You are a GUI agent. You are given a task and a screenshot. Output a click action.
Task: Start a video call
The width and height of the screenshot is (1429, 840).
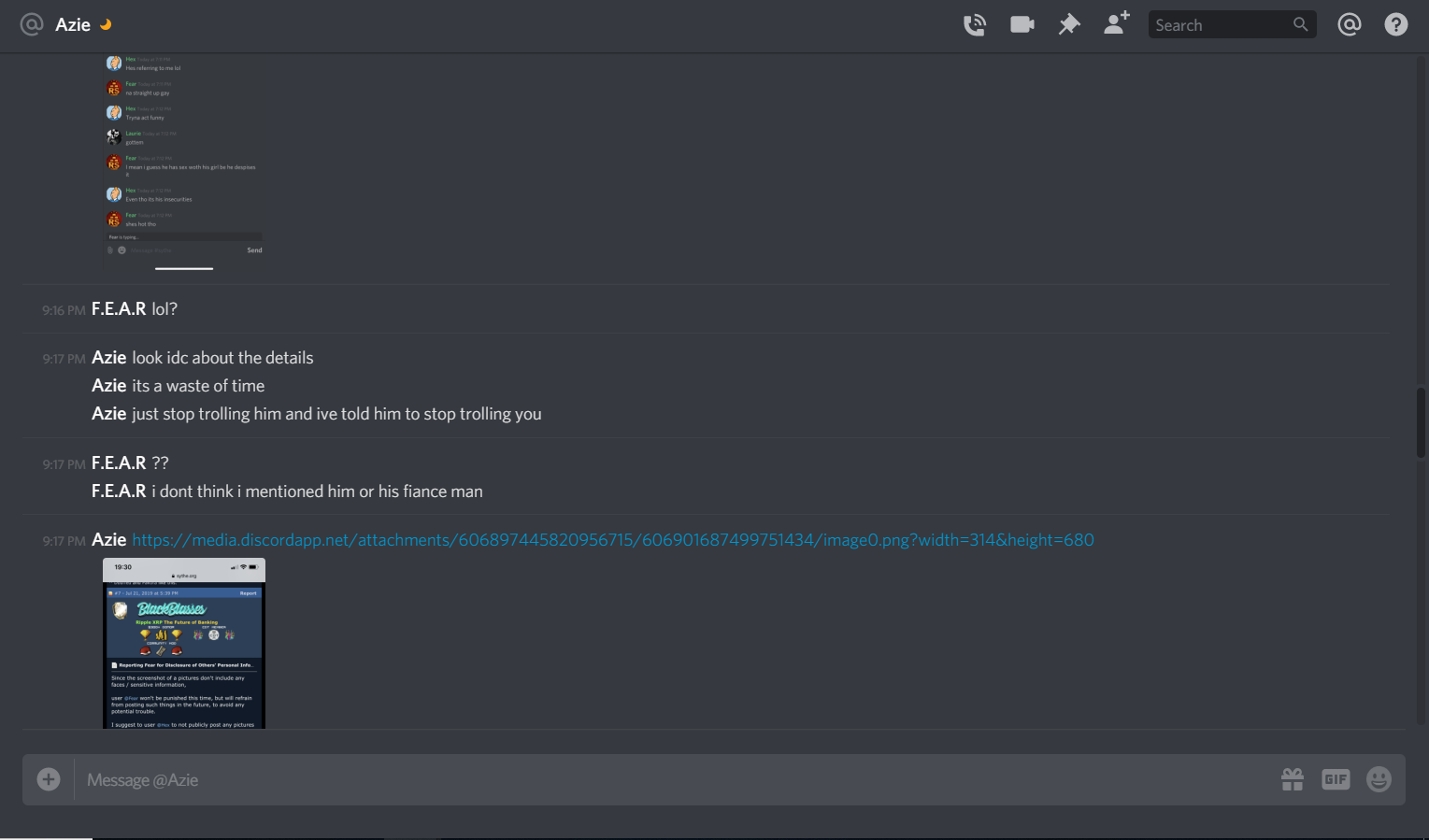[1022, 24]
